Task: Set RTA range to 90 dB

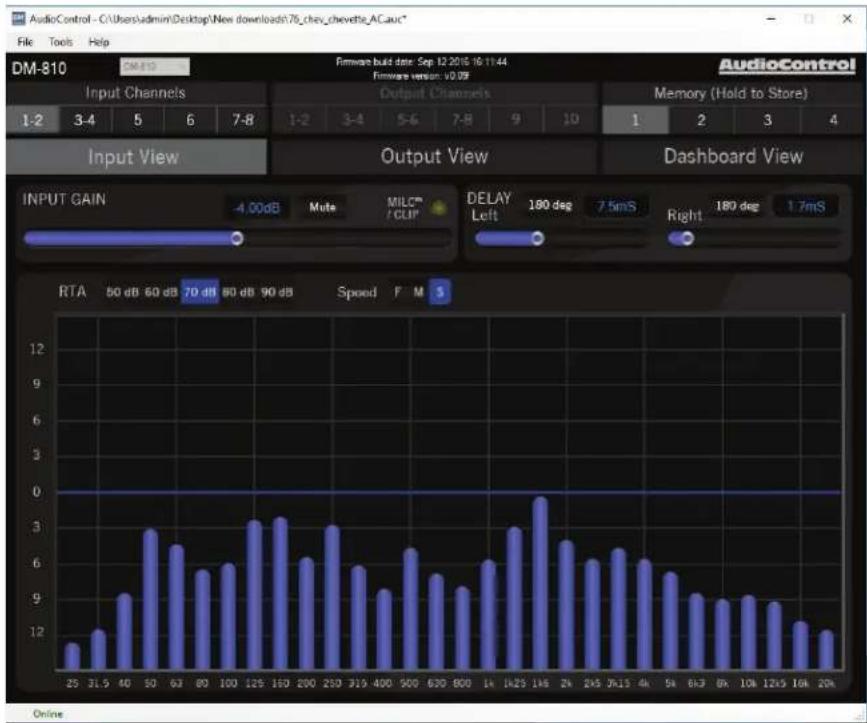Action: click(x=277, y=292)
